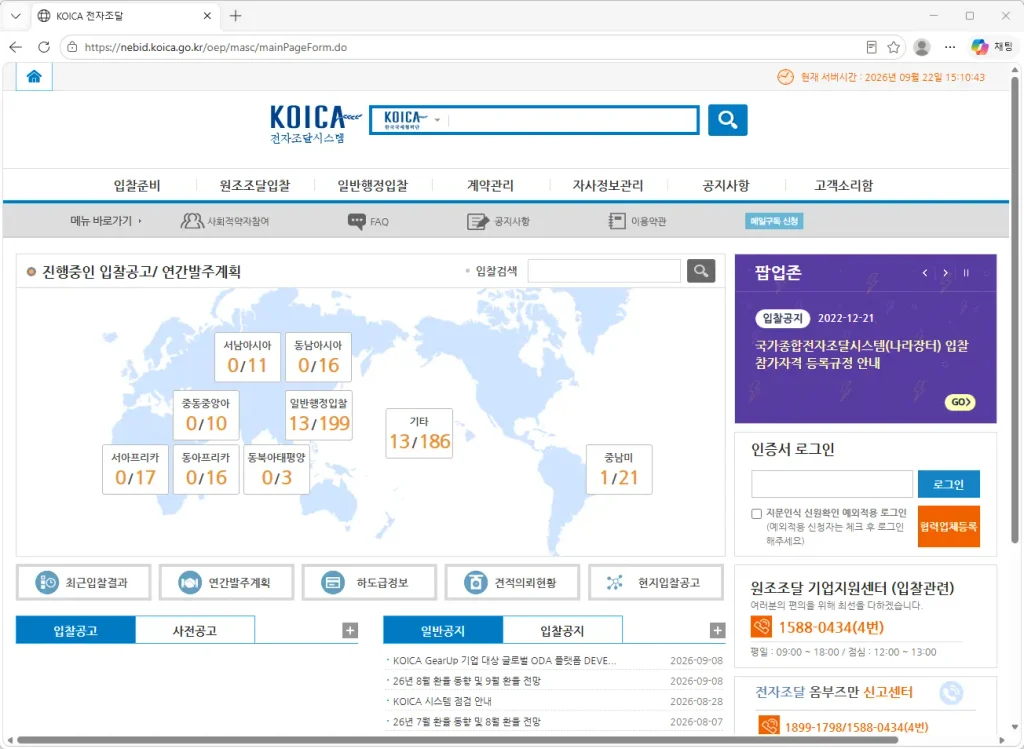This screenshot has height=749, width=1024.
Task: Click the 중동중앙아 0/10 map box
Action: pyautogui.click(x=206, y=415)
